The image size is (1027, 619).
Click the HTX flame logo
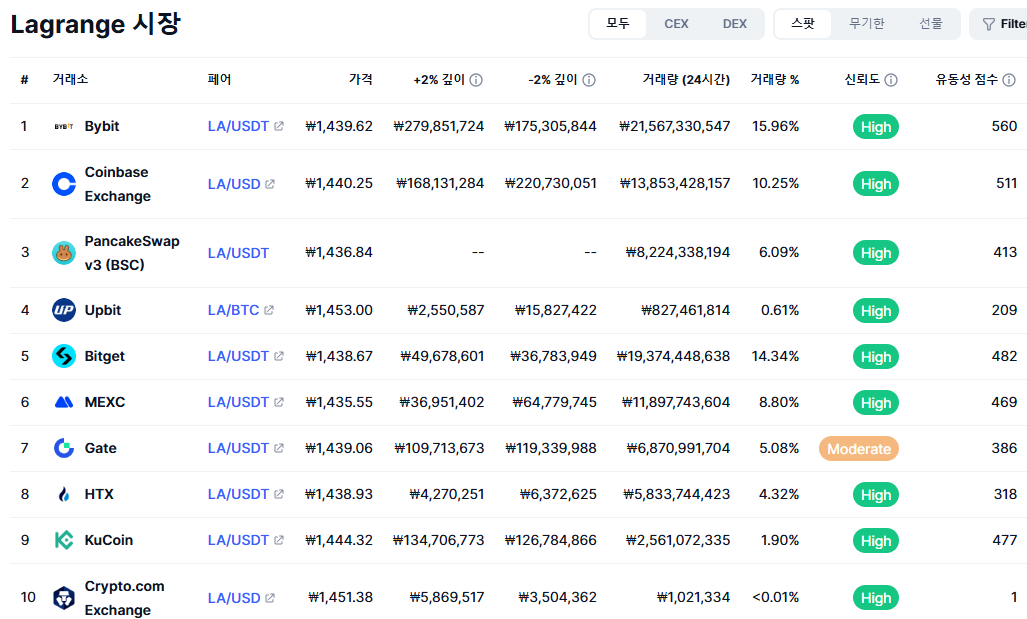tap(64, 495)
